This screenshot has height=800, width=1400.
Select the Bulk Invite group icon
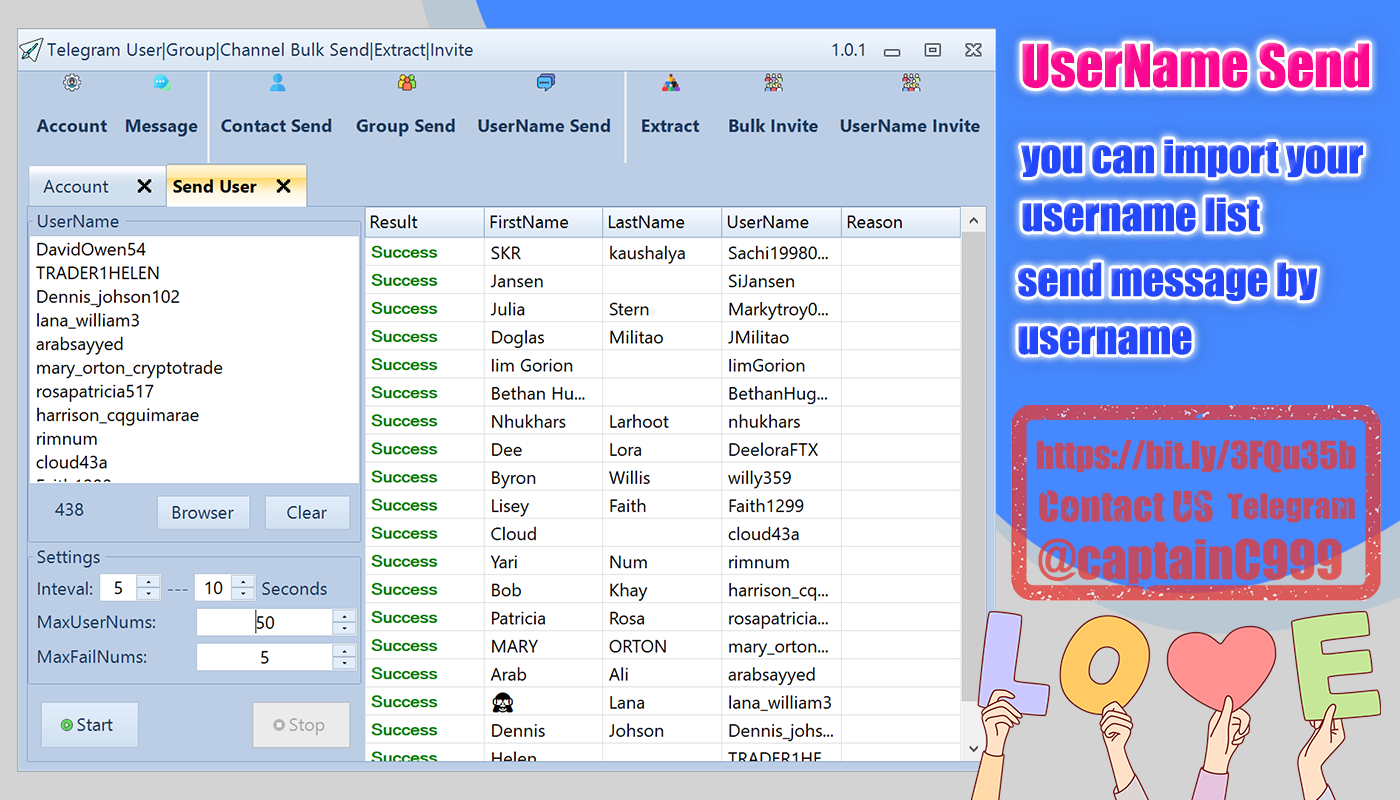(773, 84)
